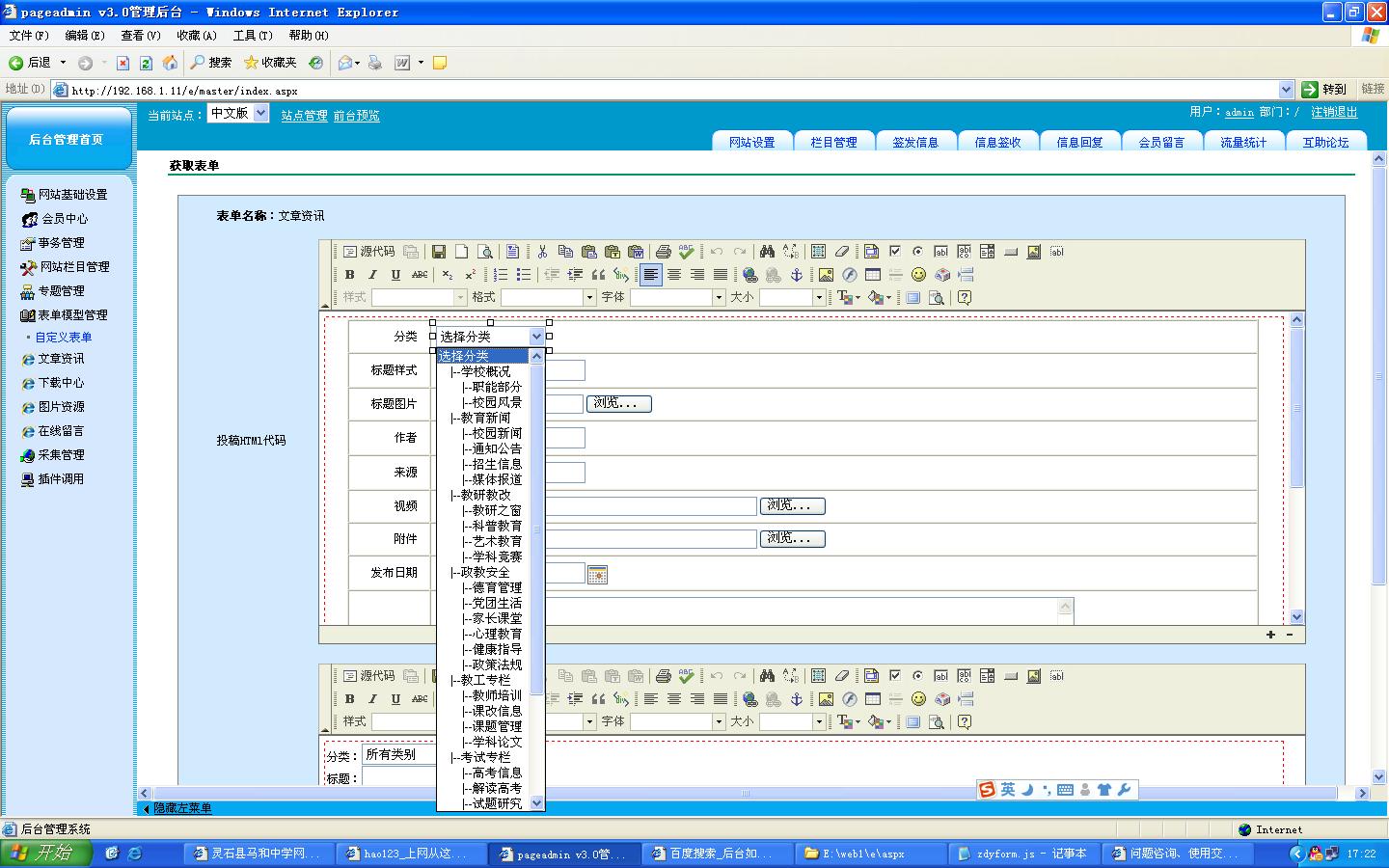Click insert image icon in top editor
Screen dimensions: 1389x868
[x=826, y=275]
